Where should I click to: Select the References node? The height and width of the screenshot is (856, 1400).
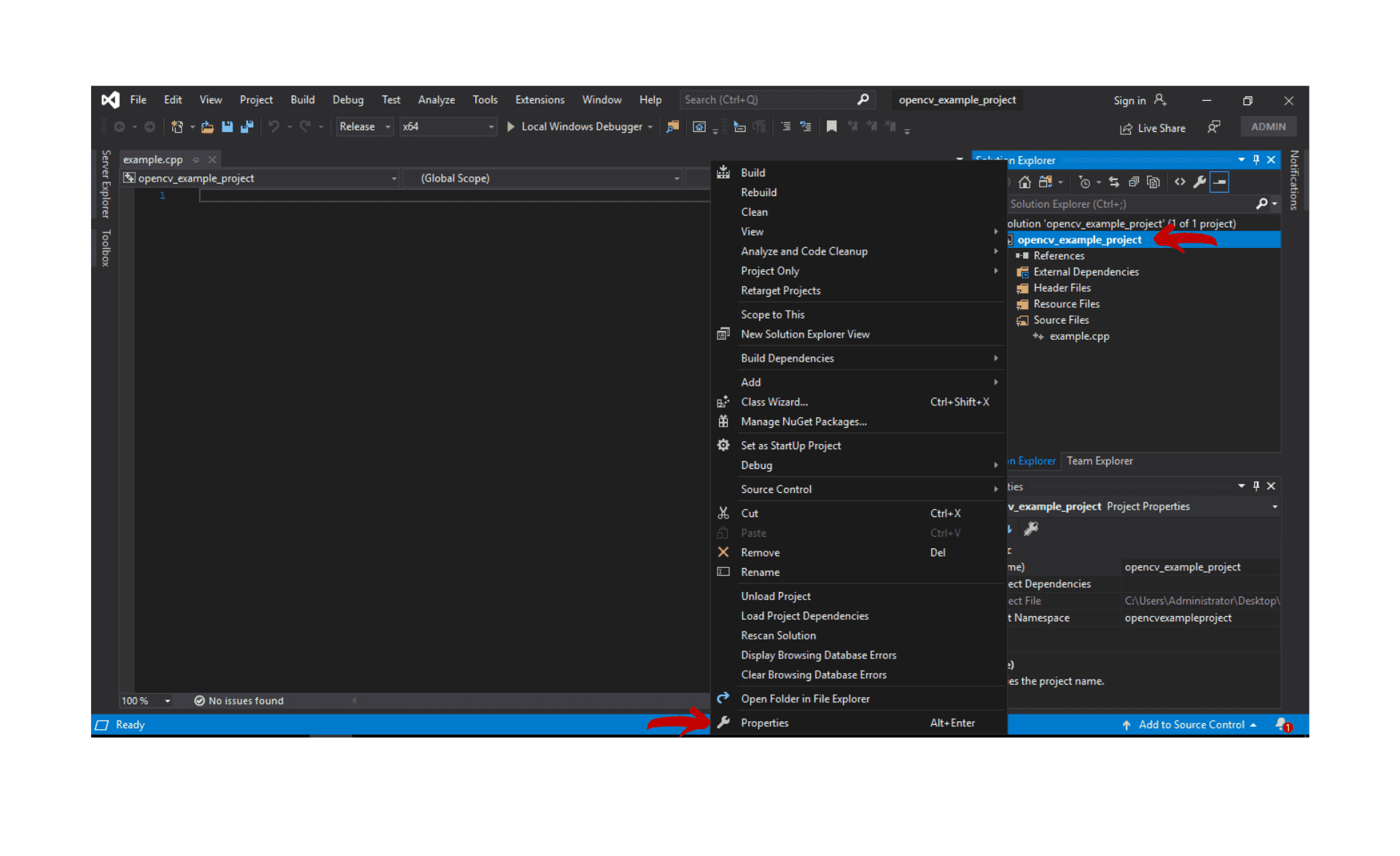(x=1059, y=256)
